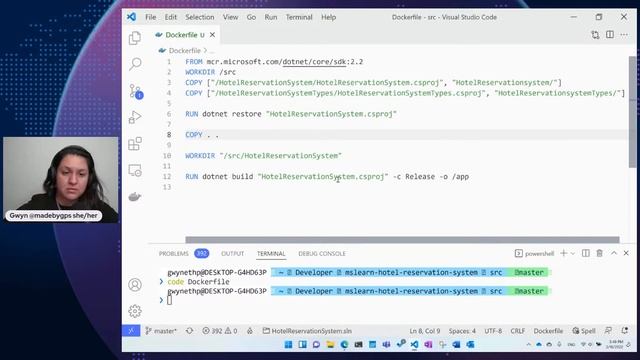
Task: Open the Terminal menu
Action: [x=299, y=17]
